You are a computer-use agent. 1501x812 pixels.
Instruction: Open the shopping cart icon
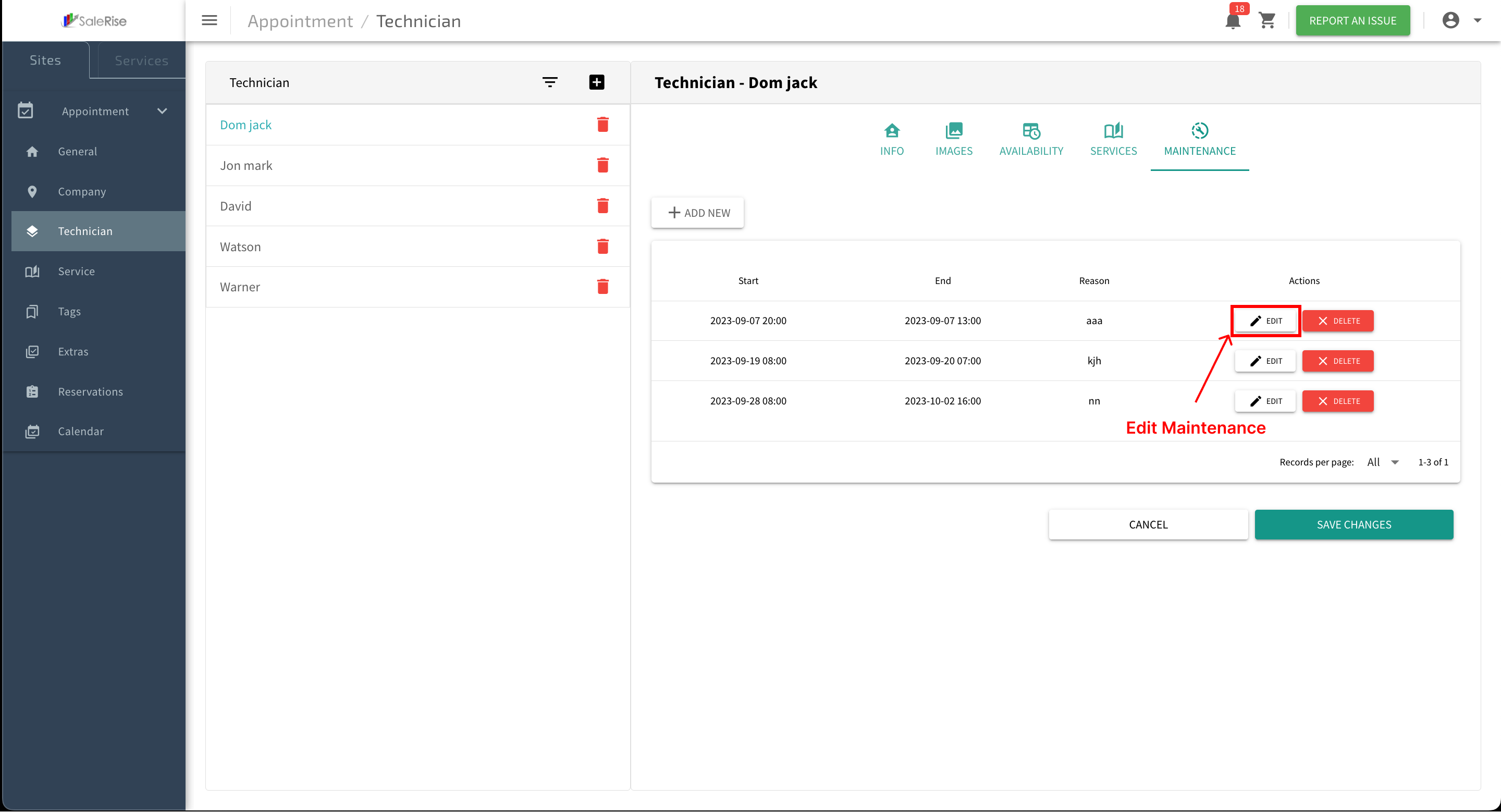[1268, 21]
